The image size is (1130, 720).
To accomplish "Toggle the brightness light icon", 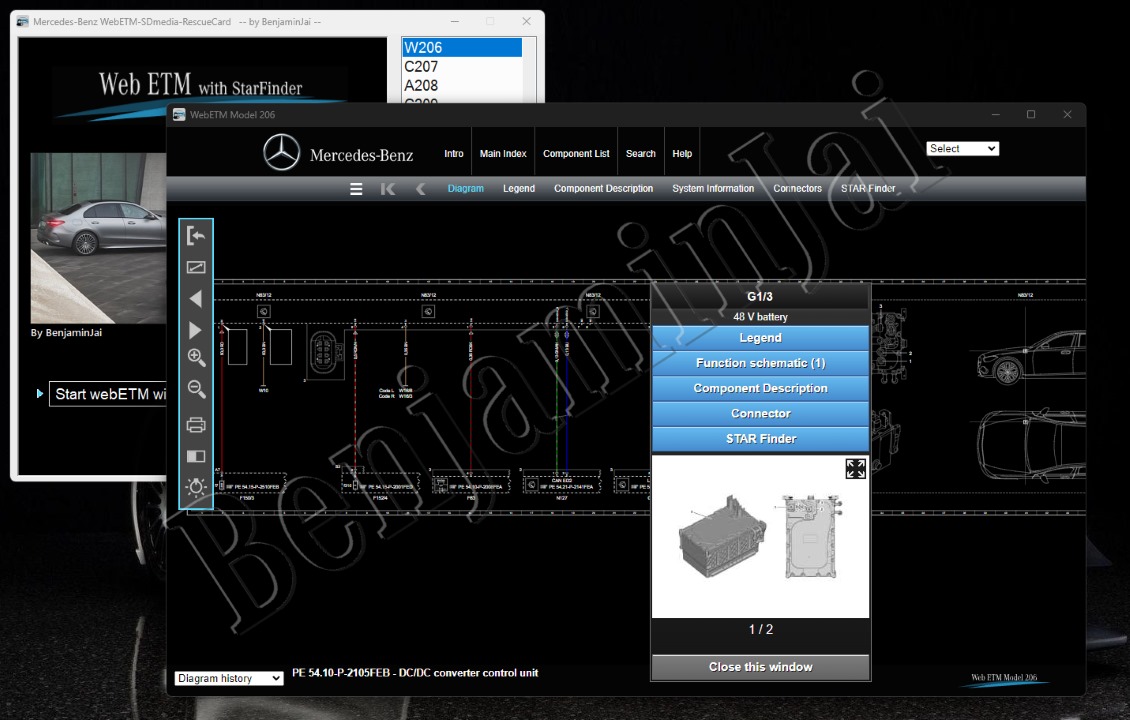I will [196, 487].
